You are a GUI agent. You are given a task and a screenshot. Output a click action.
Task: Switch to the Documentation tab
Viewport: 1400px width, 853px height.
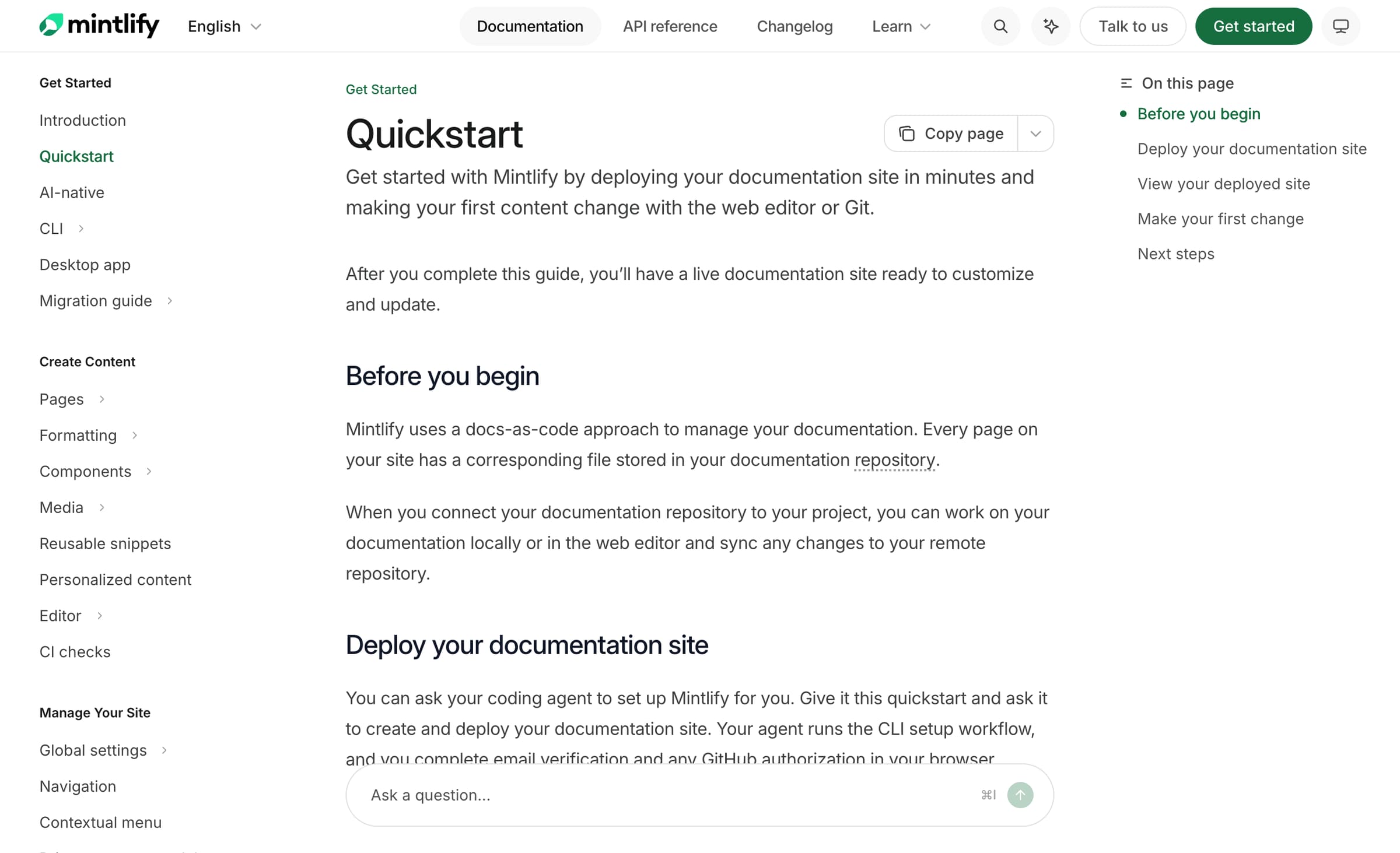click(530, 26)
